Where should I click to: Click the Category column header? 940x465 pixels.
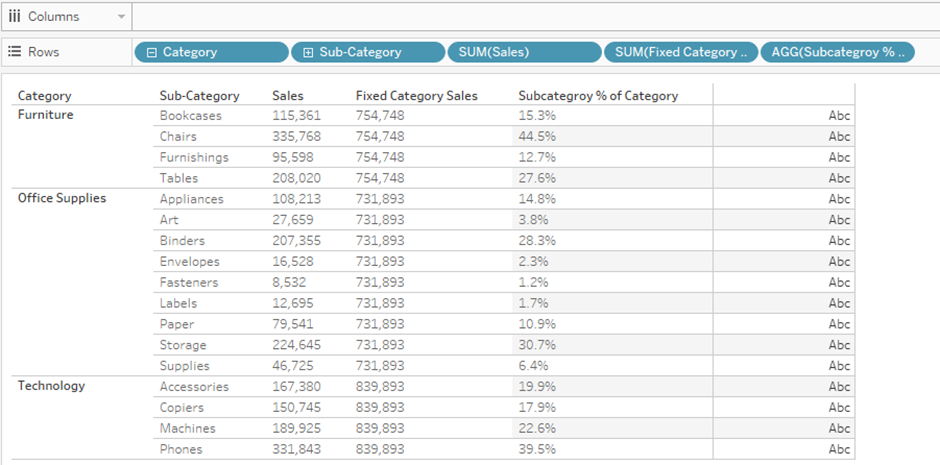click(x=45, y=96)
